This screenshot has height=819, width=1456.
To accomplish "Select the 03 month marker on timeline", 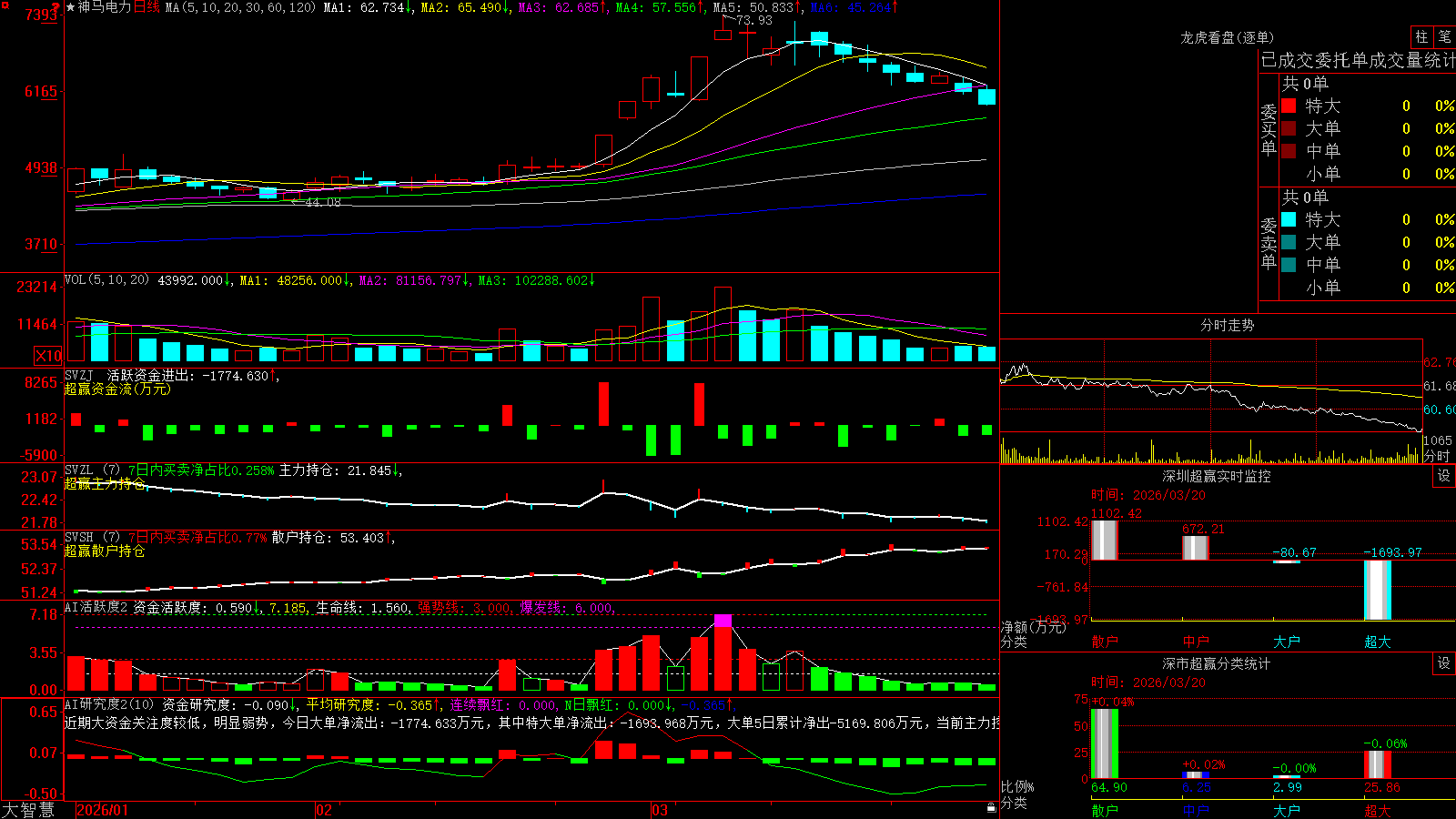I will [x=660, y=810].
